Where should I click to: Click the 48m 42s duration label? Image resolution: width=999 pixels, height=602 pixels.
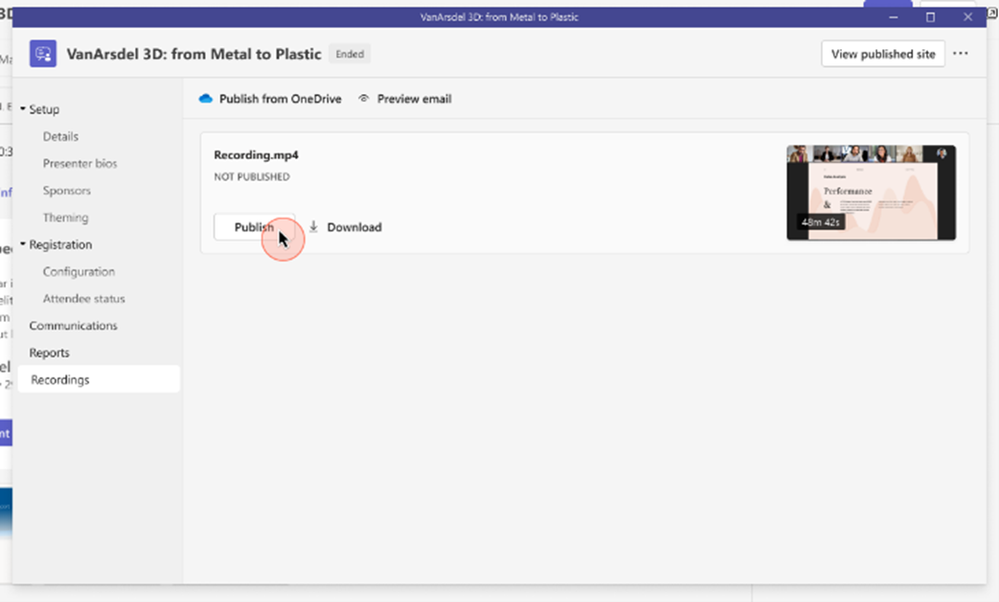pos(821,222)
